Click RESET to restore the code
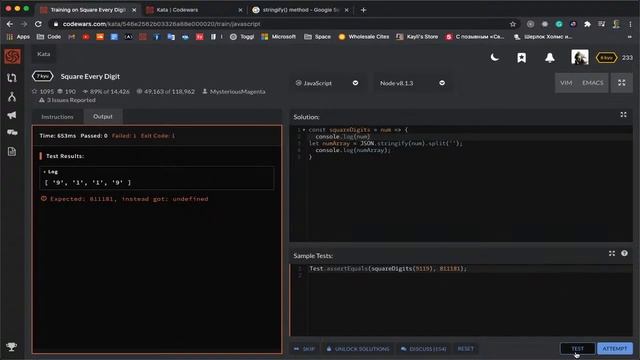This screenshot has height=360, width=640. click(466, 349)
